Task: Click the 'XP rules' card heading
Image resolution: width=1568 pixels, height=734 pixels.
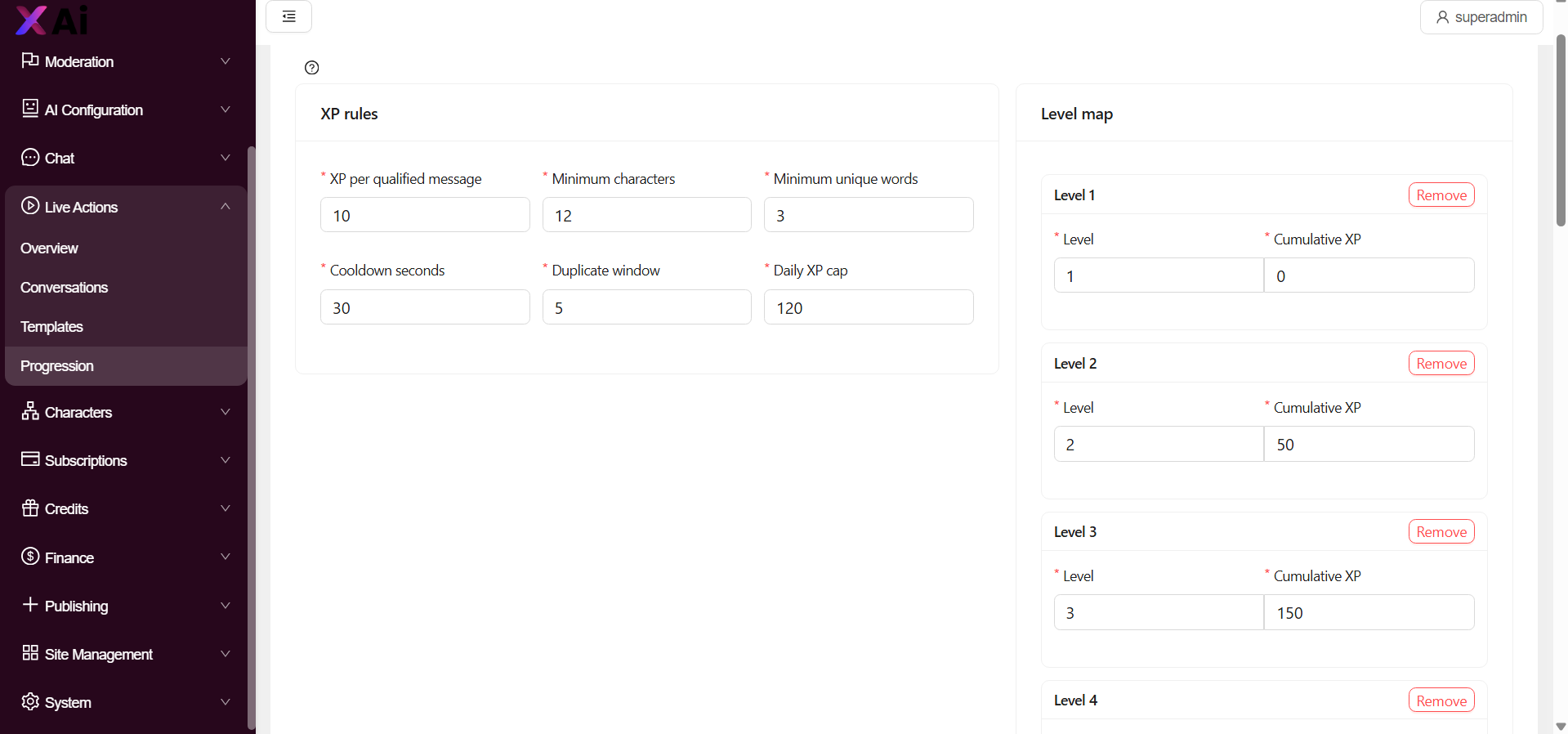Action: point(349,114)
